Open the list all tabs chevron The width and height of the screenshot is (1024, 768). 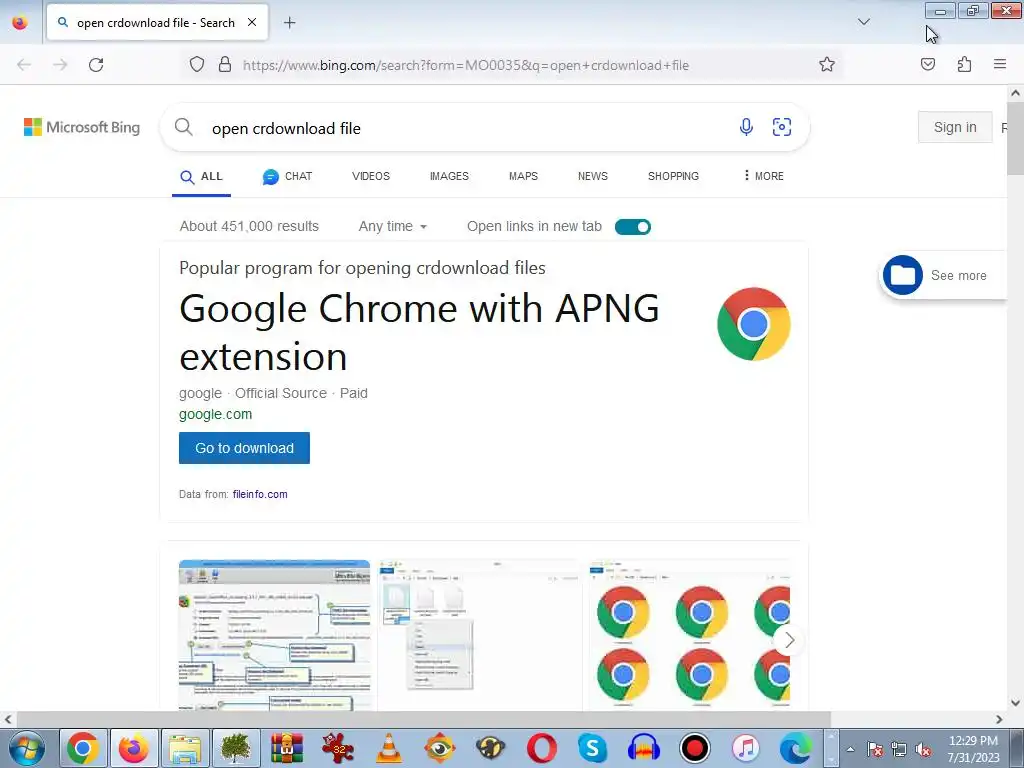coord(863,22)
